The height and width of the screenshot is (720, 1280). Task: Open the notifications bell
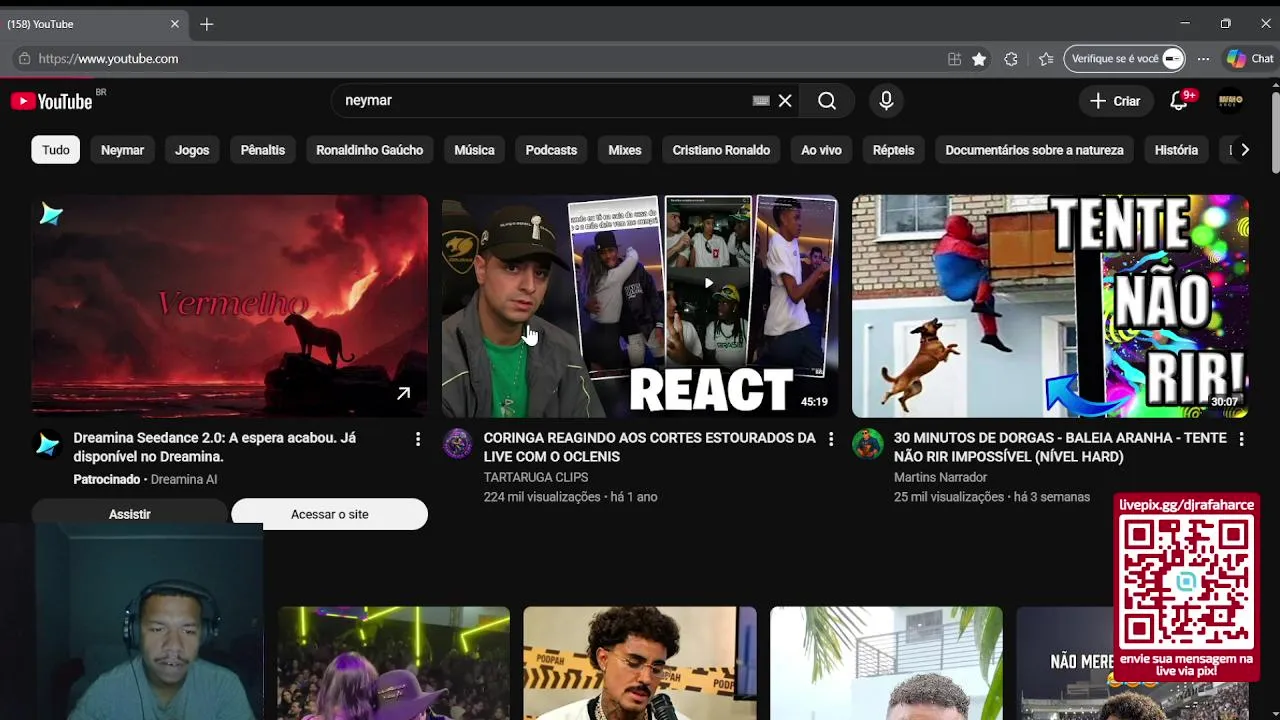pos(1179,101)
